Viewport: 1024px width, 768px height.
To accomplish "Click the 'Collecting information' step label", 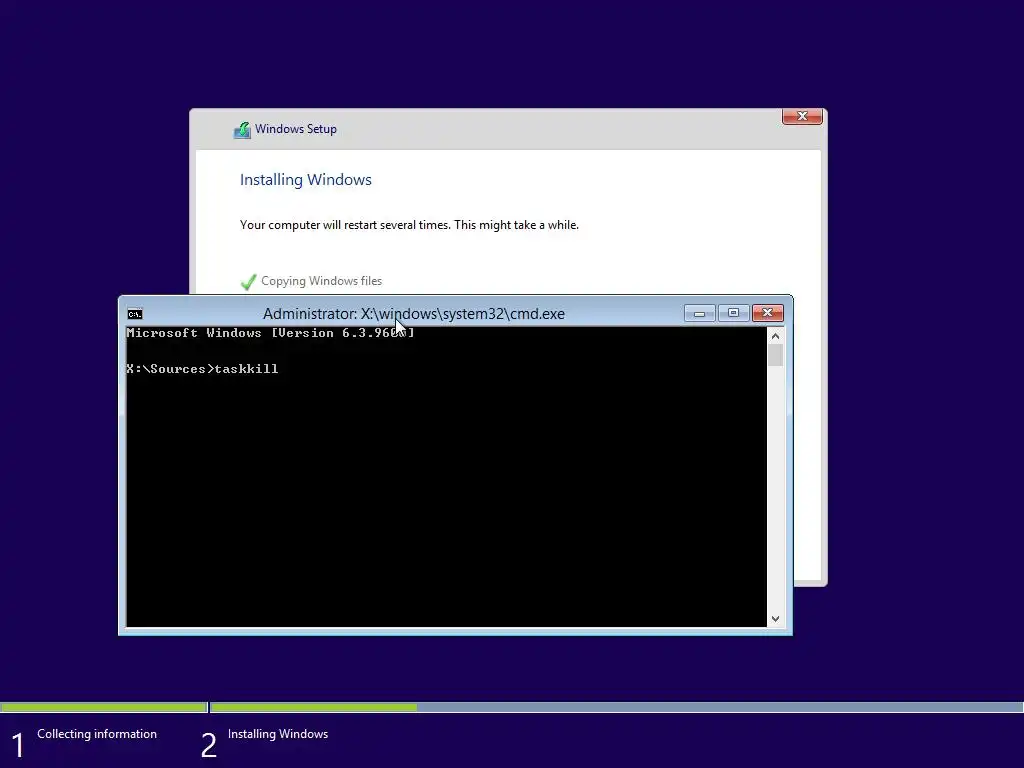I will coord(97,734).
